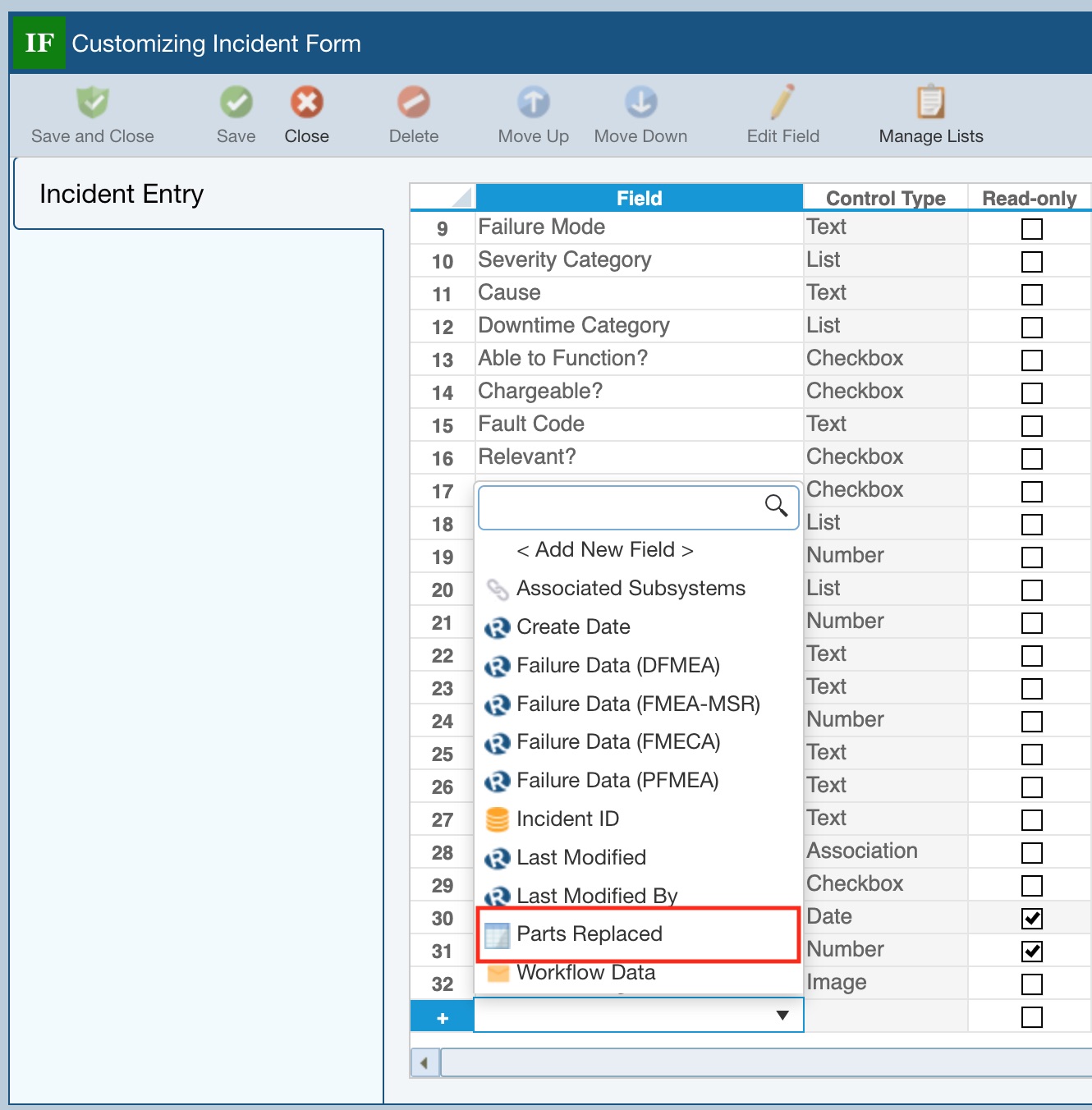
Task: Enable Read-only for Failure Mode row
Action: click(1031, 229)
